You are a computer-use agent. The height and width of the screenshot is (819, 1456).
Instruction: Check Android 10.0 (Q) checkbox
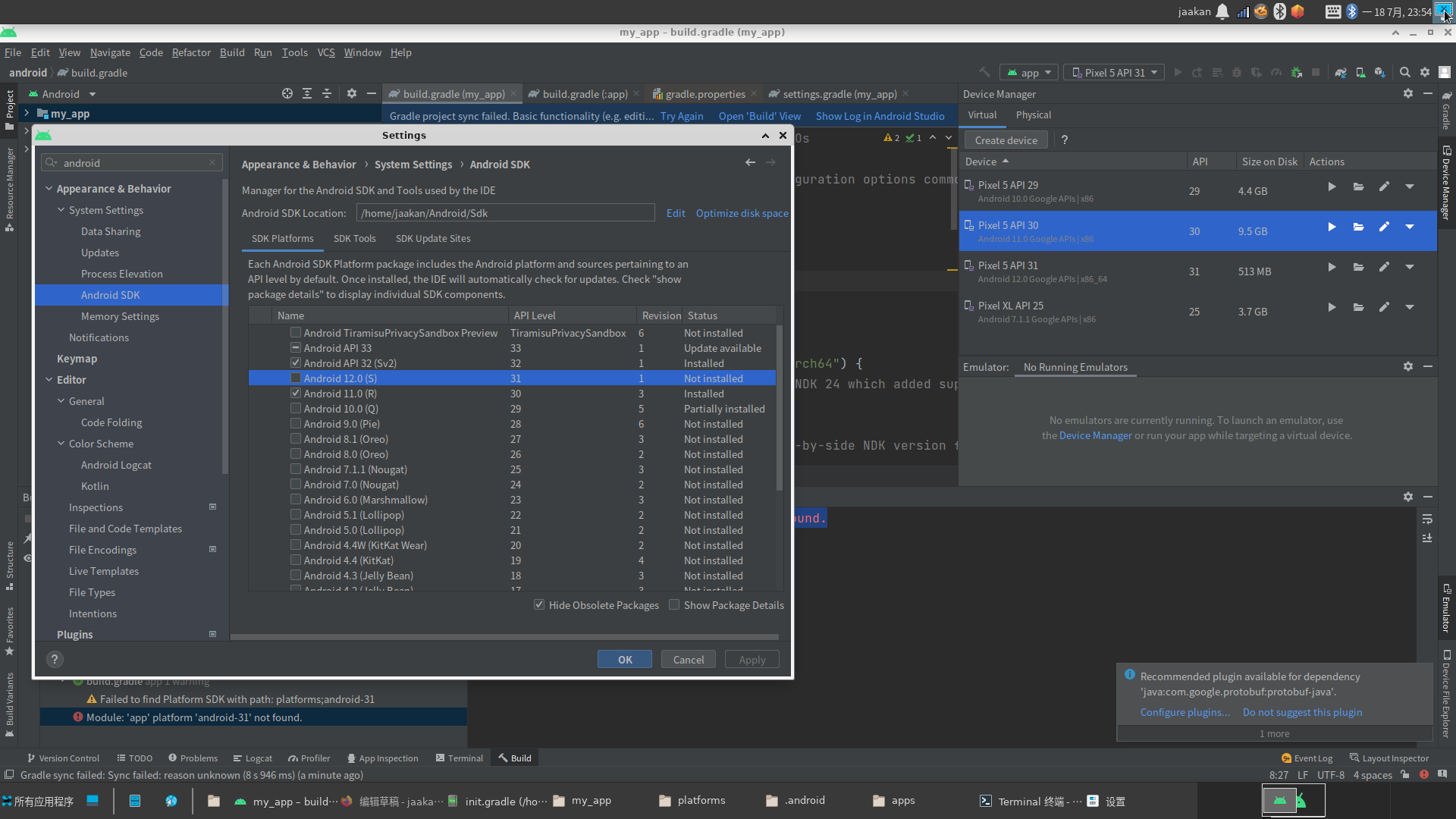click(296, 408)
